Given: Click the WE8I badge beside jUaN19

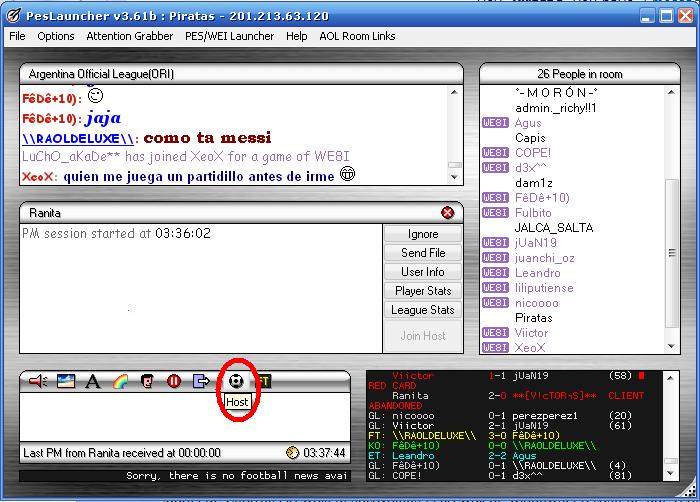Looking at the screenshot, I should (x=495, y=243).
